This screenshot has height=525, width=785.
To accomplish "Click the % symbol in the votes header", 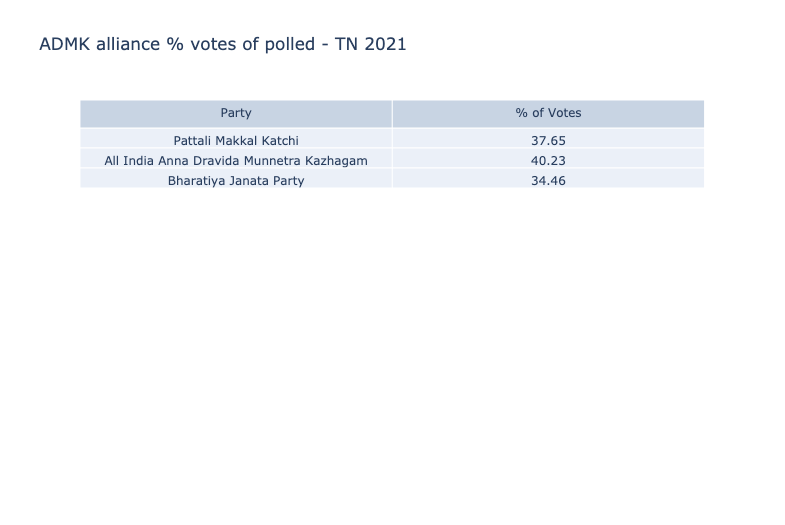I will coord(522,113).
